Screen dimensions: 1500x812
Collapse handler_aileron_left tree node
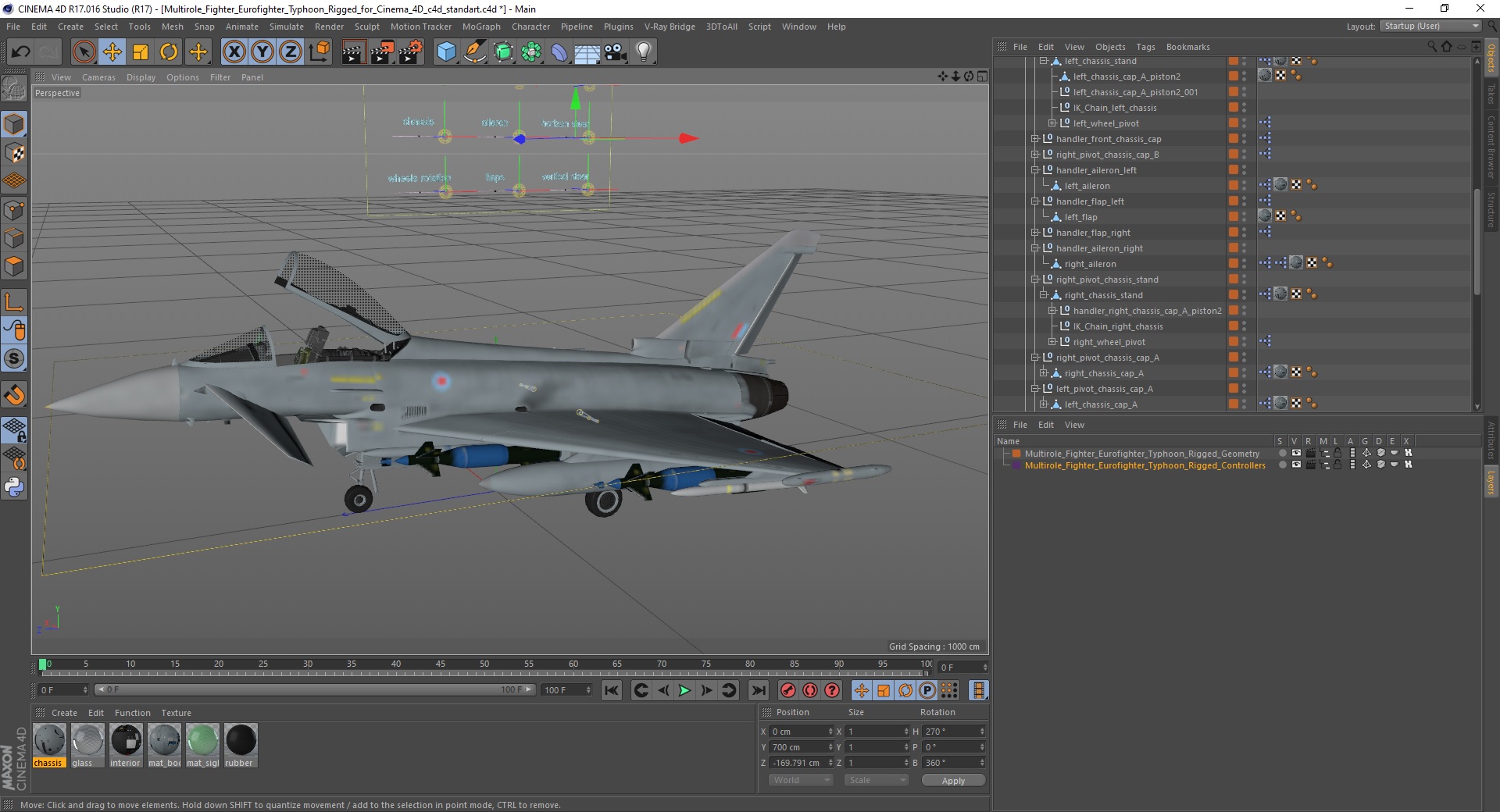[x=1034, y=169]
